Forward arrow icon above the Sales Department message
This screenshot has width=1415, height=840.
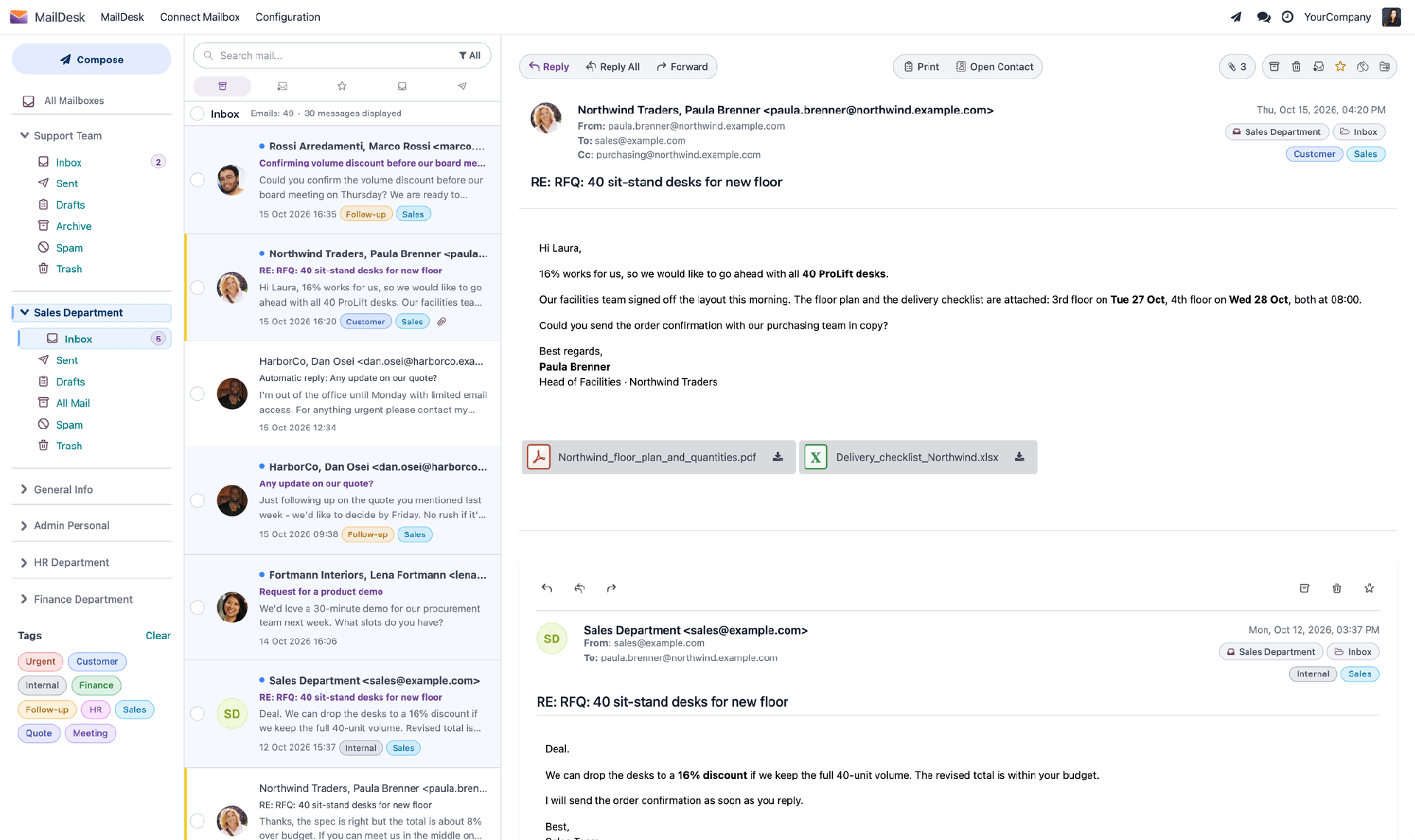pos(612,588)
